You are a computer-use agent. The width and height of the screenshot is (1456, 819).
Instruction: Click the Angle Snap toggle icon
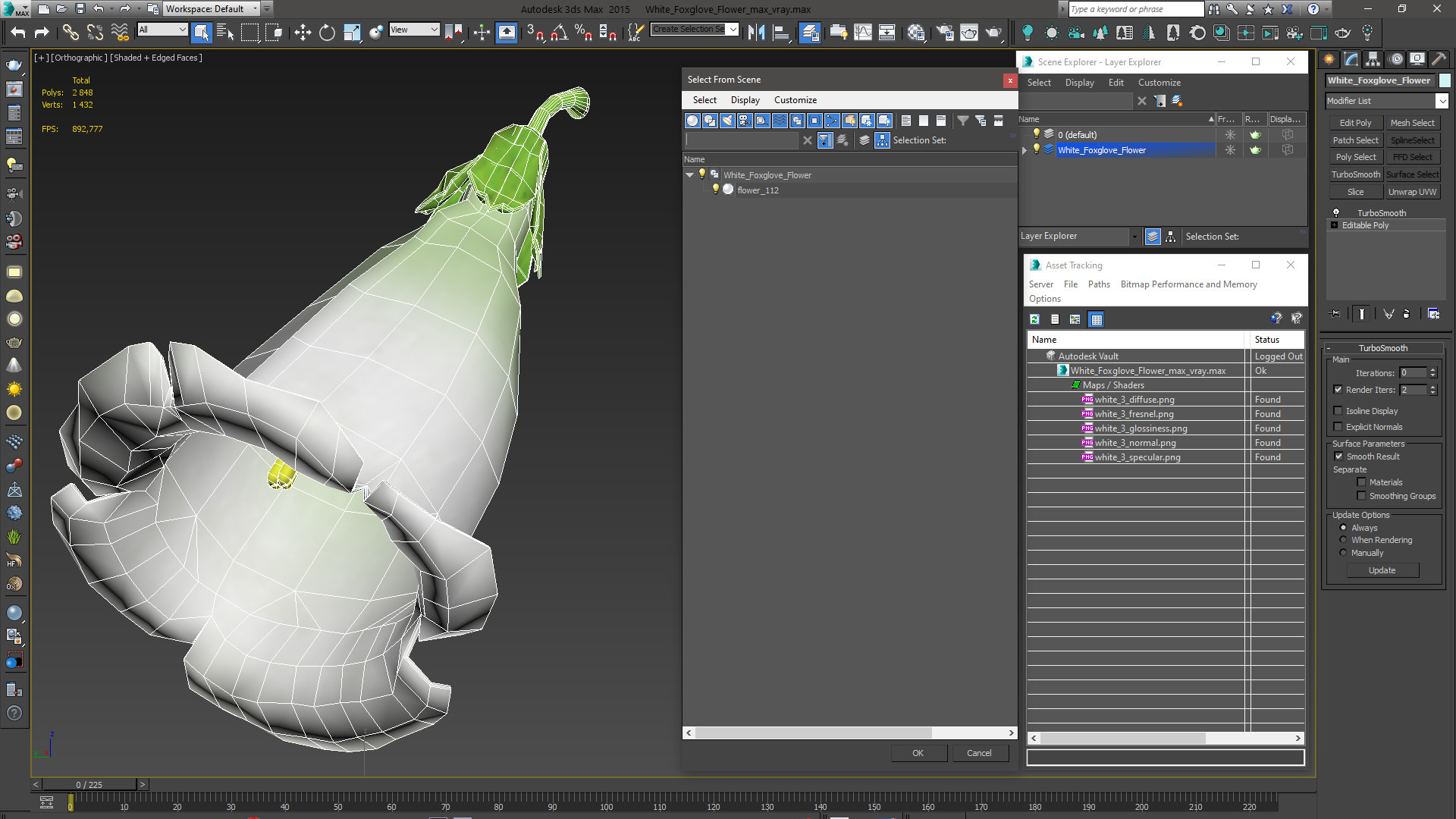coord(559,32)
